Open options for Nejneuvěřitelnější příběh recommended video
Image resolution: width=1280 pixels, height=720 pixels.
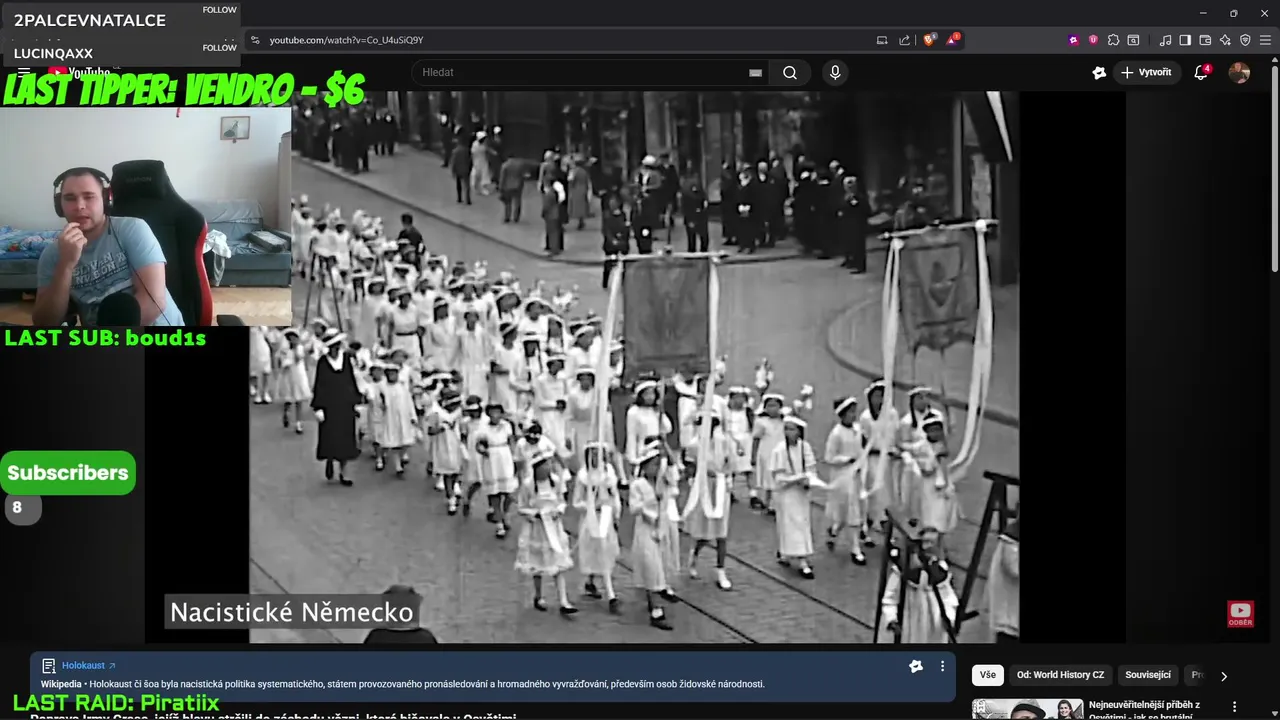tap(1234, 707)
